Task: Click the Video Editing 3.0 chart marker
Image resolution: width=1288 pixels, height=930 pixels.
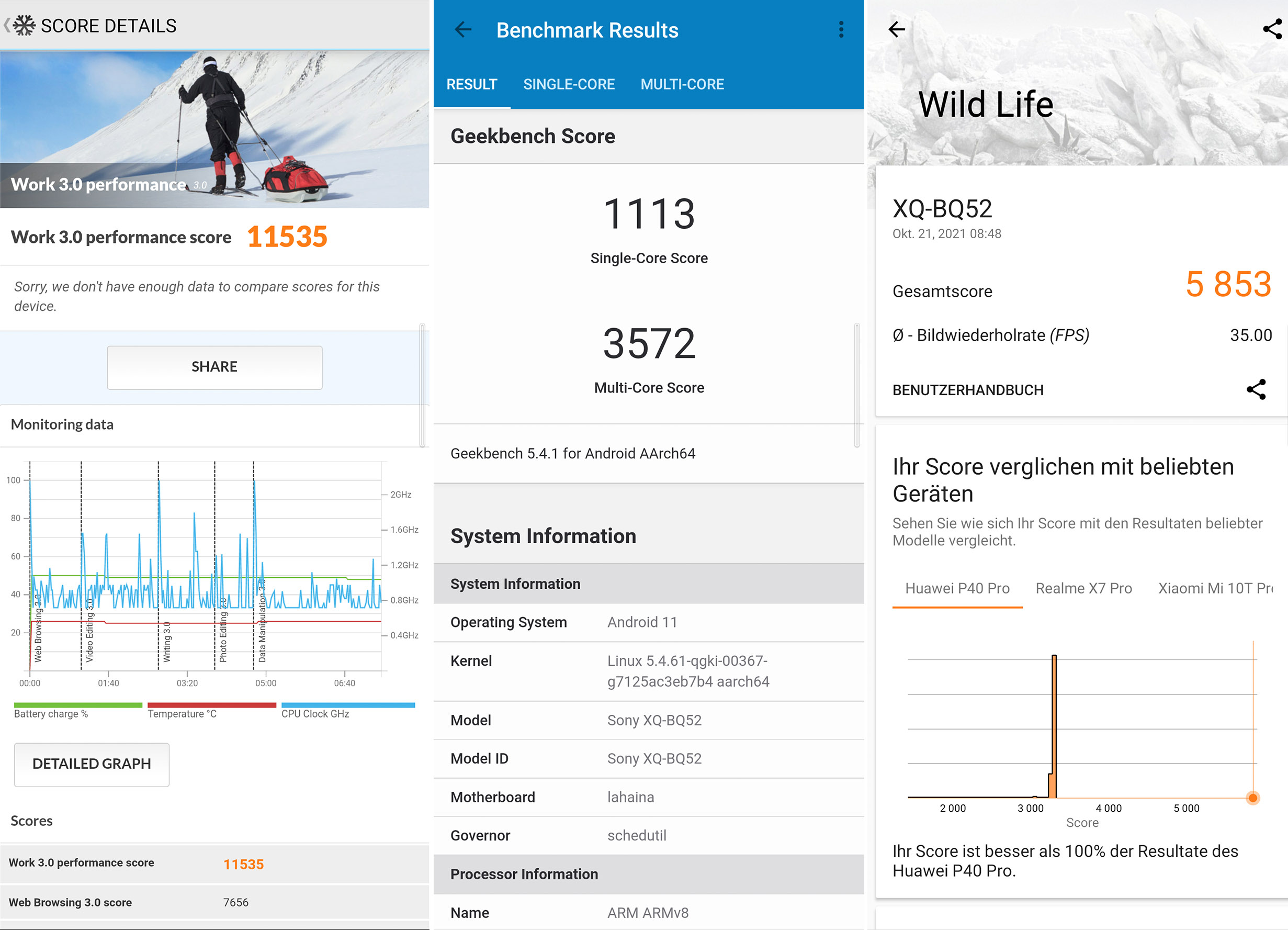Action: click(89, 631)
